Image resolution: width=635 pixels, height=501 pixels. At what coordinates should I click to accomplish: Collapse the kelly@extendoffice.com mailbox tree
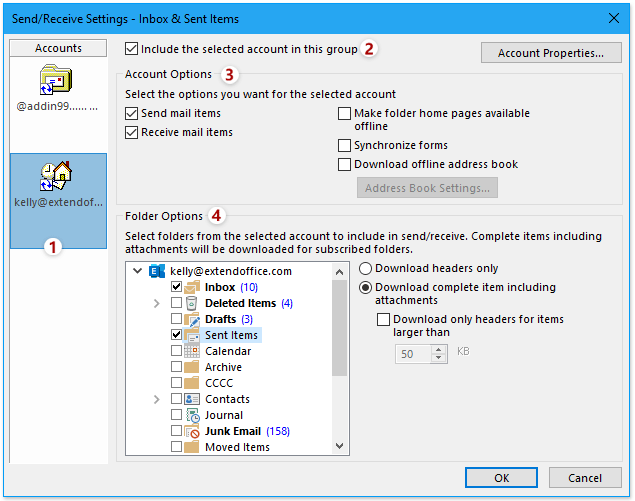[x=137, y=271]
